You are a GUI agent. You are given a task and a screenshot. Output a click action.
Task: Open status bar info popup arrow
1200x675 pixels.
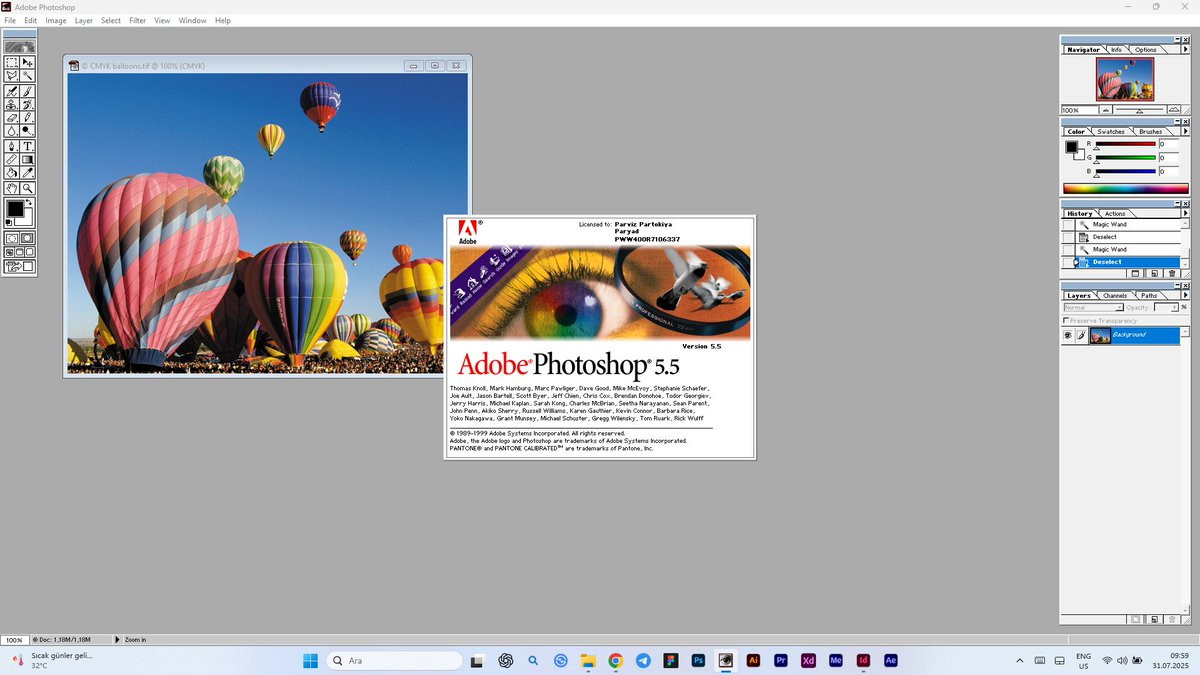[x=118, y=639]
